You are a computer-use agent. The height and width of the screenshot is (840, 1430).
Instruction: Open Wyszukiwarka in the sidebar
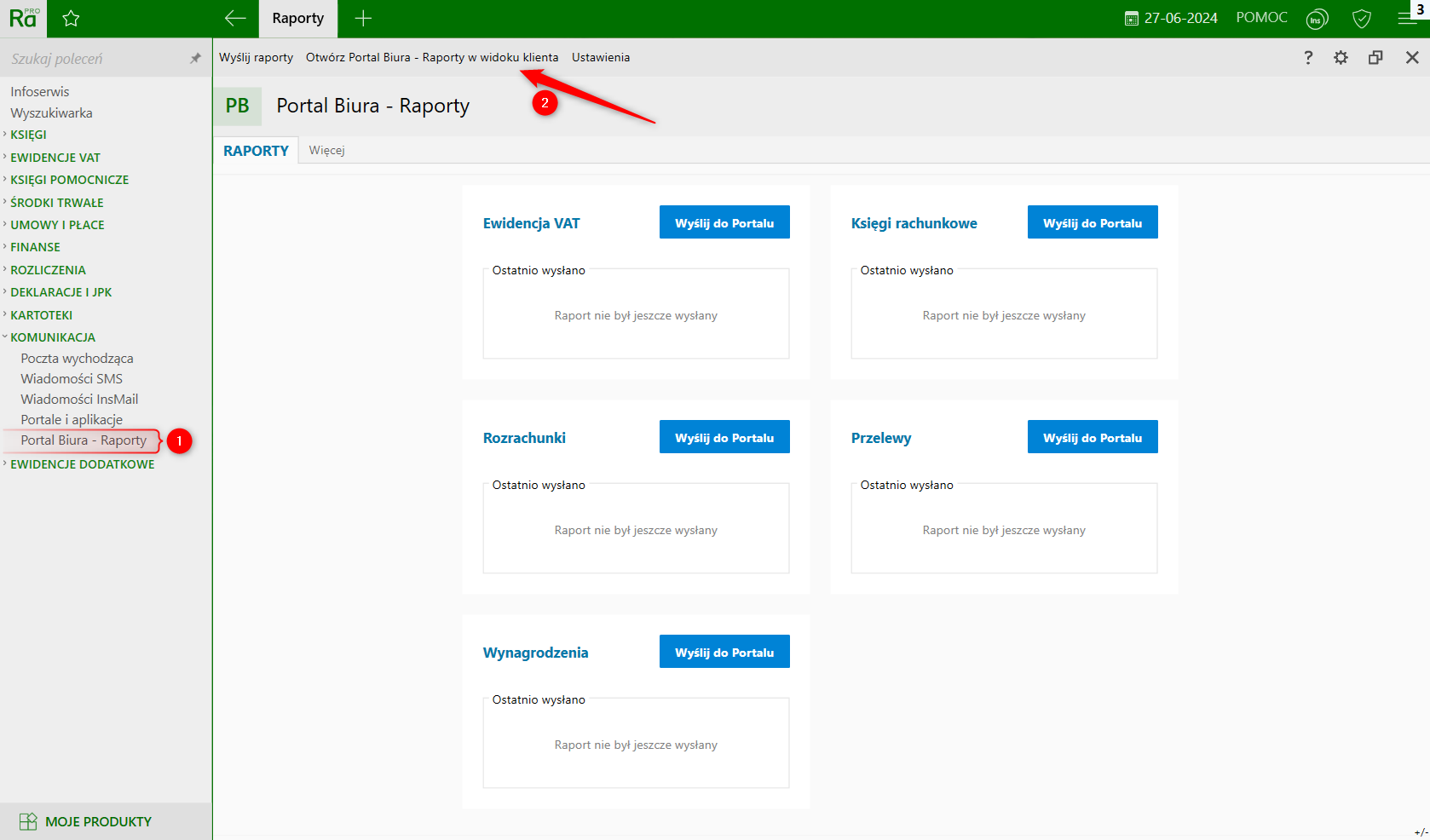[51, 112]
